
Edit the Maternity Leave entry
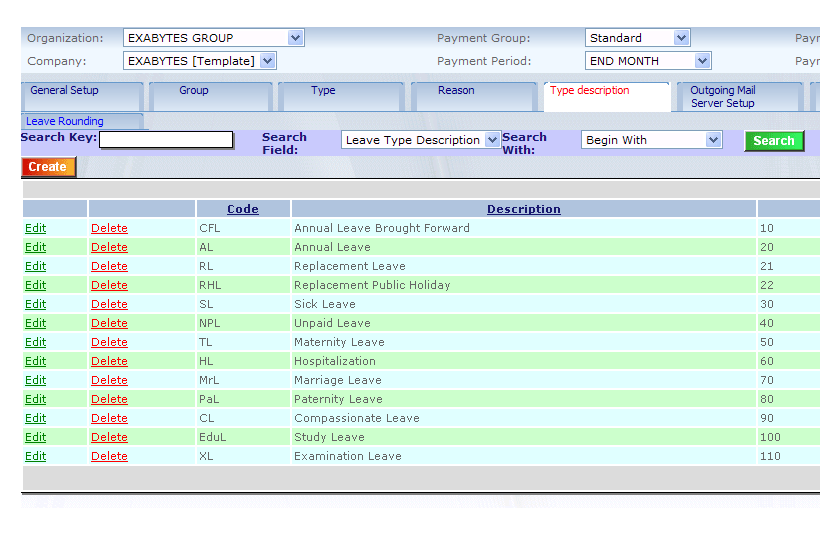pos(36,342)
